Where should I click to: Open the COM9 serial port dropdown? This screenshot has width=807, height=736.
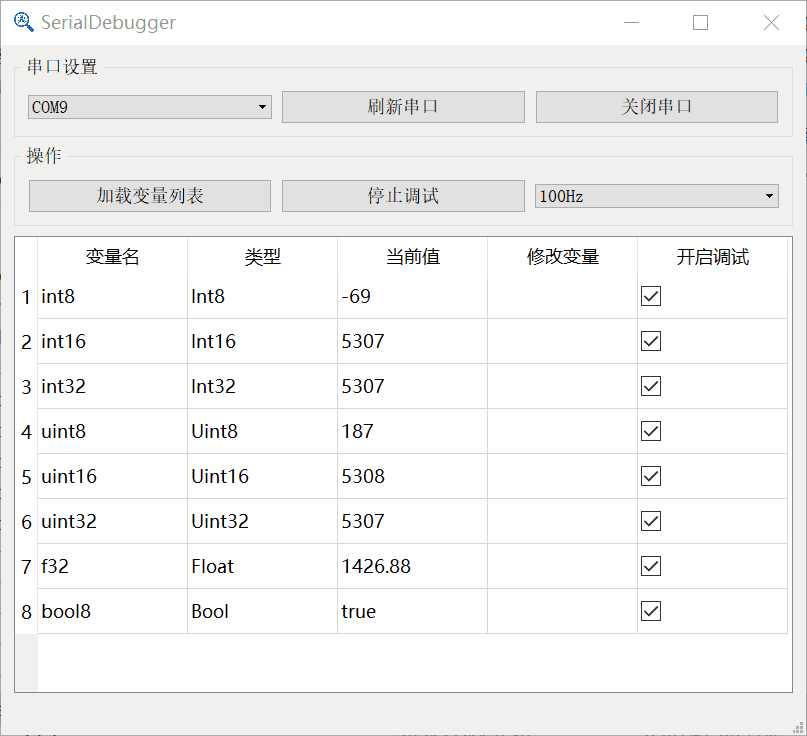click(x=150, y=107)
